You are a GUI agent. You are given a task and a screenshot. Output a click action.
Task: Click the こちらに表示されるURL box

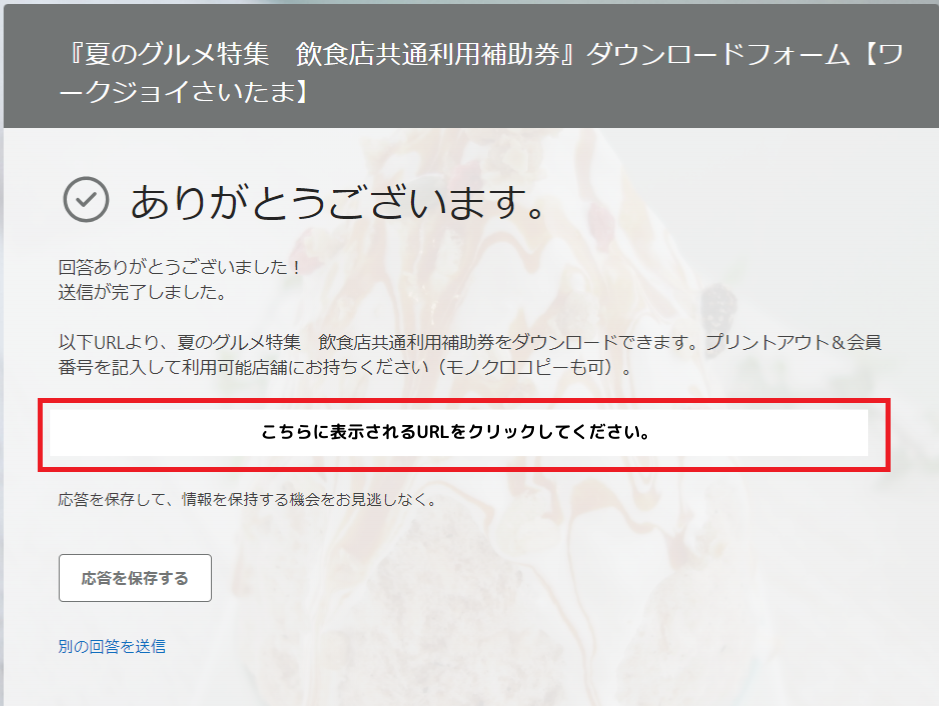click(459, 432)
